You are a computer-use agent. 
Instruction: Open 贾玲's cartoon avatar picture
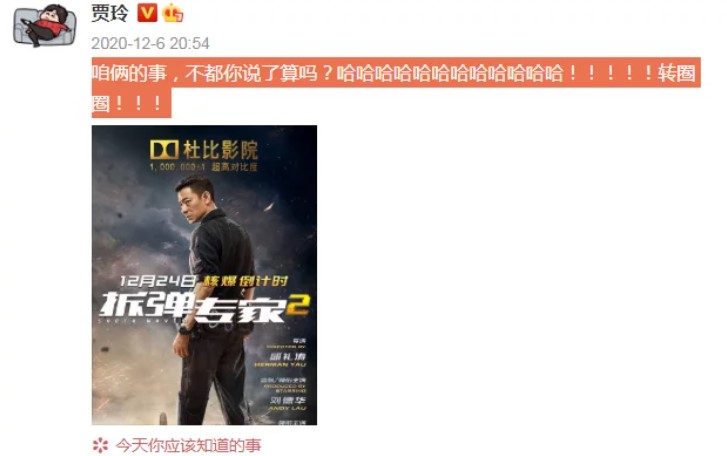(x=44, y=25)
